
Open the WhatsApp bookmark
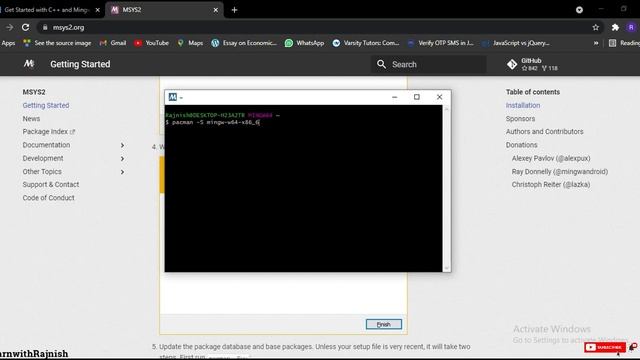pos(304,43)
